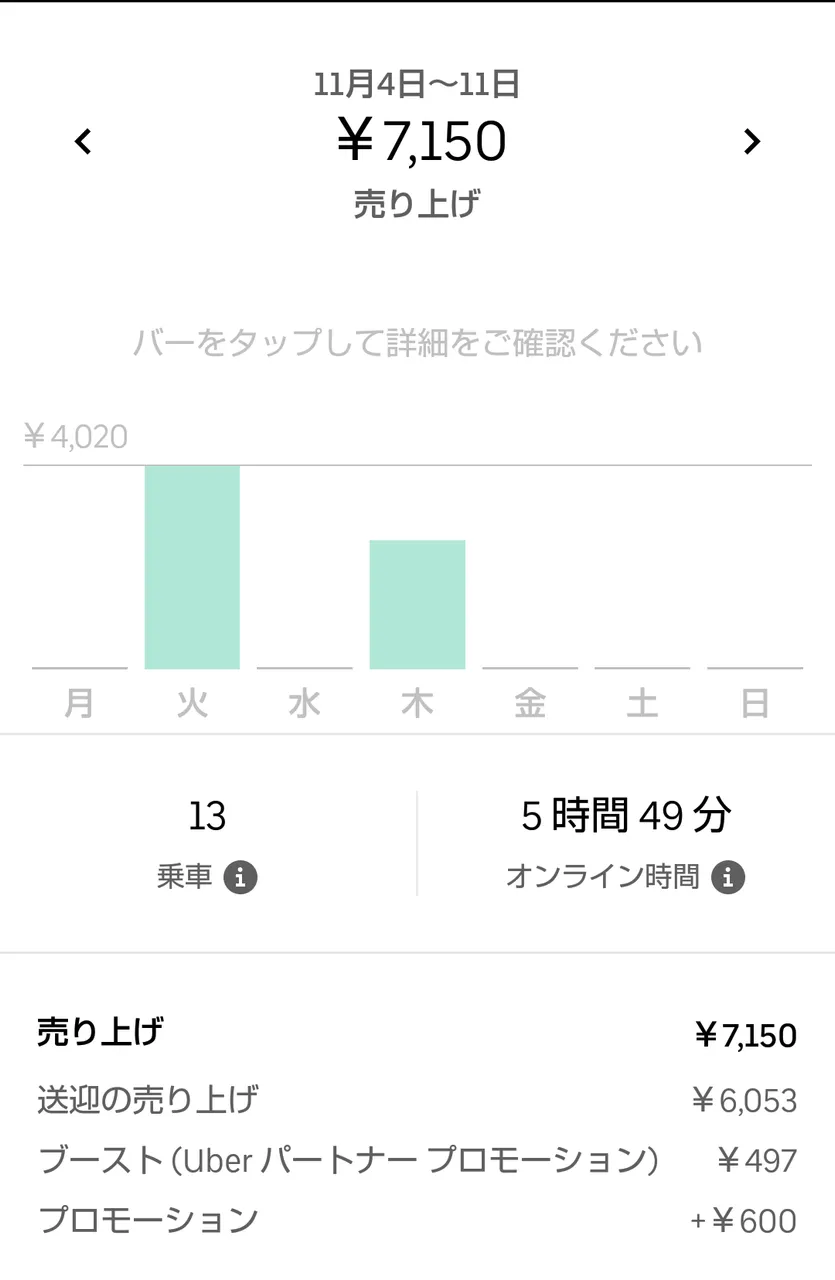Tap the 13 rides count
The image size is (835, 1280).
click(207, 817)
